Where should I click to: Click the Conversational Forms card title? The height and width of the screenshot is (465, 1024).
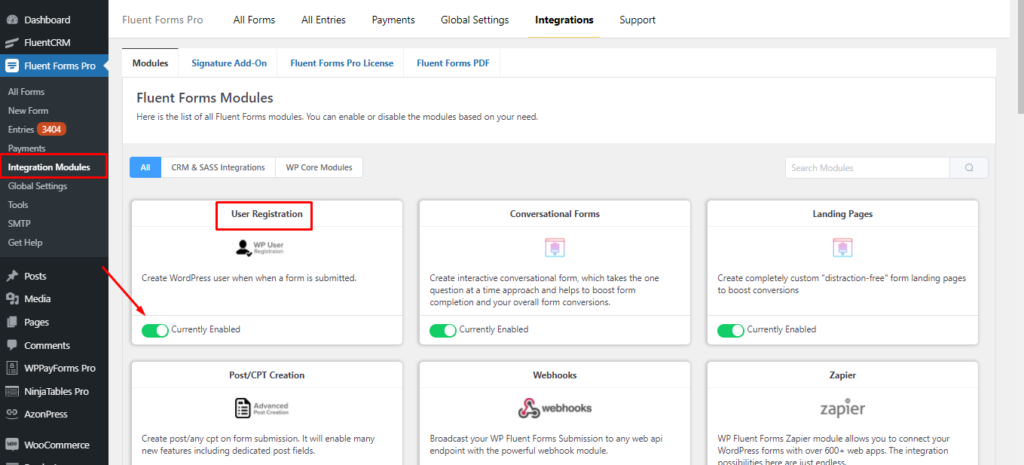pos(554,214)
